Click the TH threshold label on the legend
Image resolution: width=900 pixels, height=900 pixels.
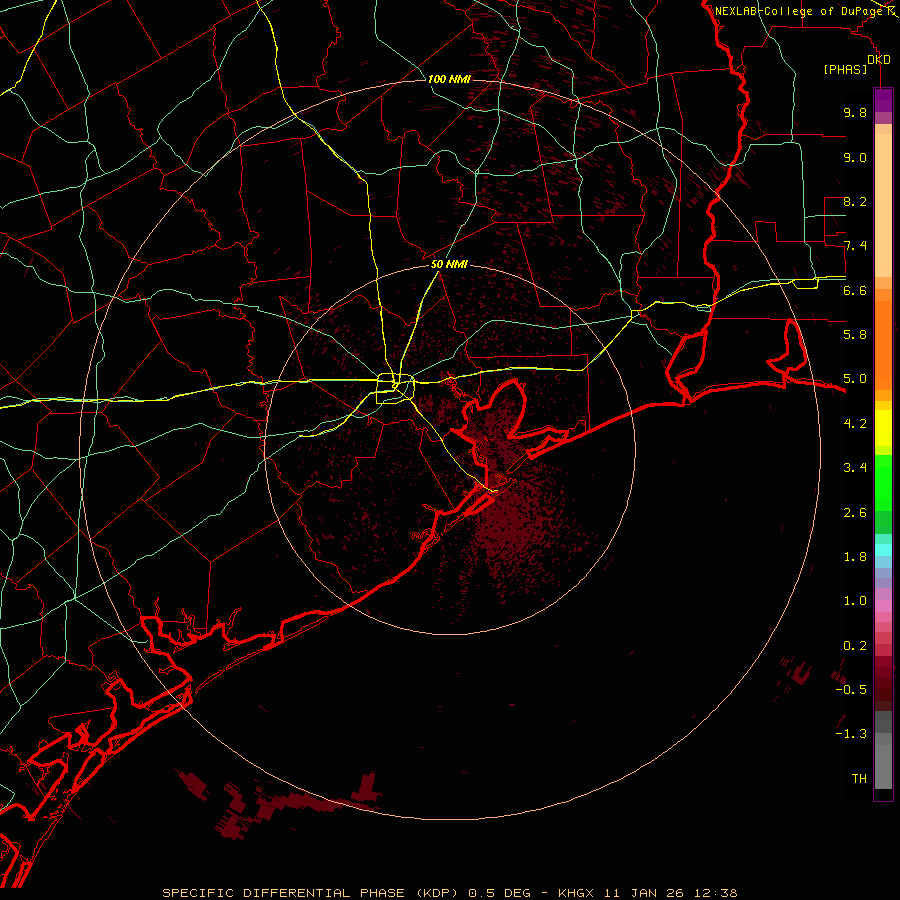click(859, 779)
